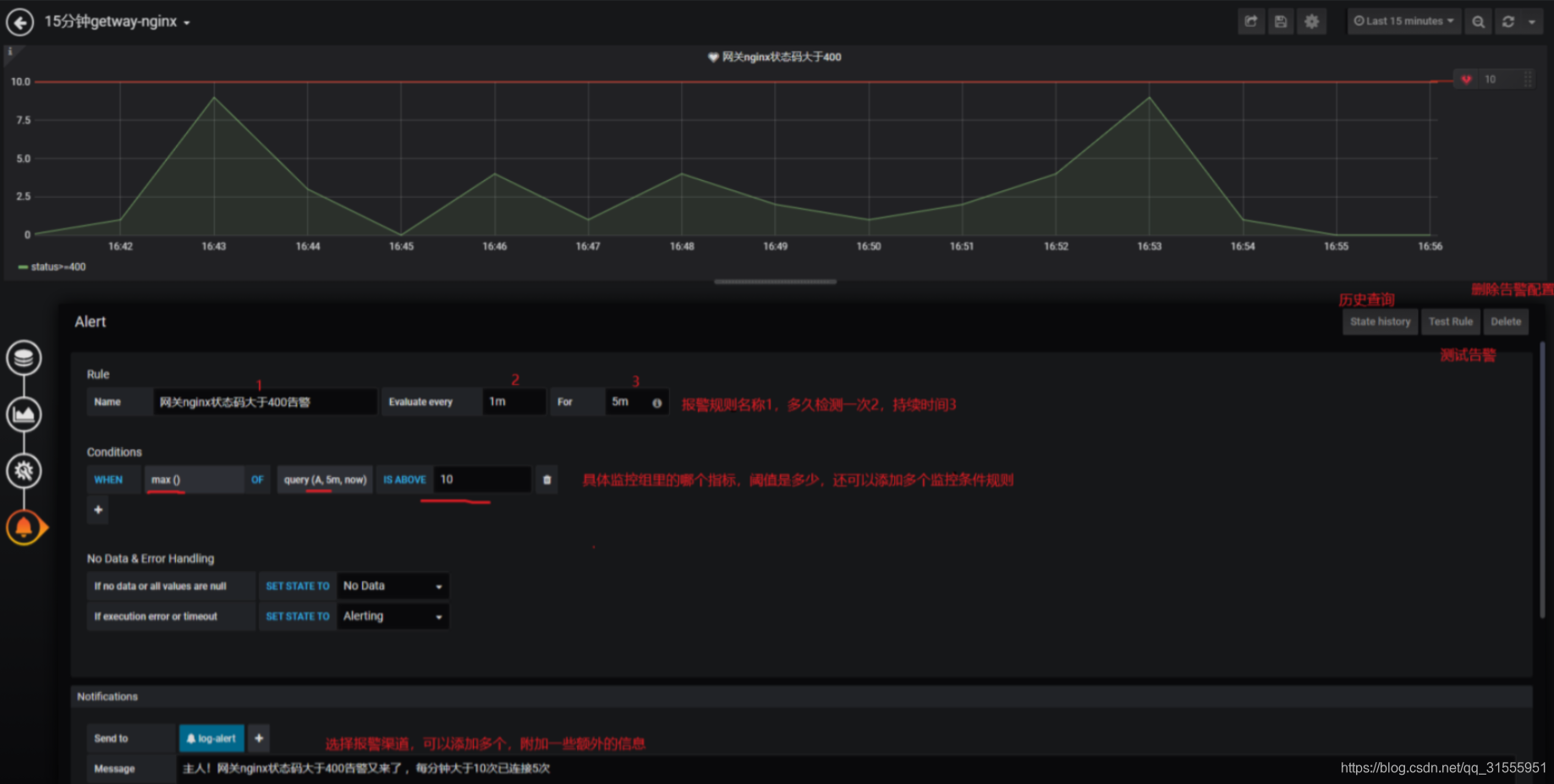The width and height of the screenshot is (1554, 784).
Task: Click the alert editor vertical scrollbar
Action: pyautogui.click(x=1541, y=480)
